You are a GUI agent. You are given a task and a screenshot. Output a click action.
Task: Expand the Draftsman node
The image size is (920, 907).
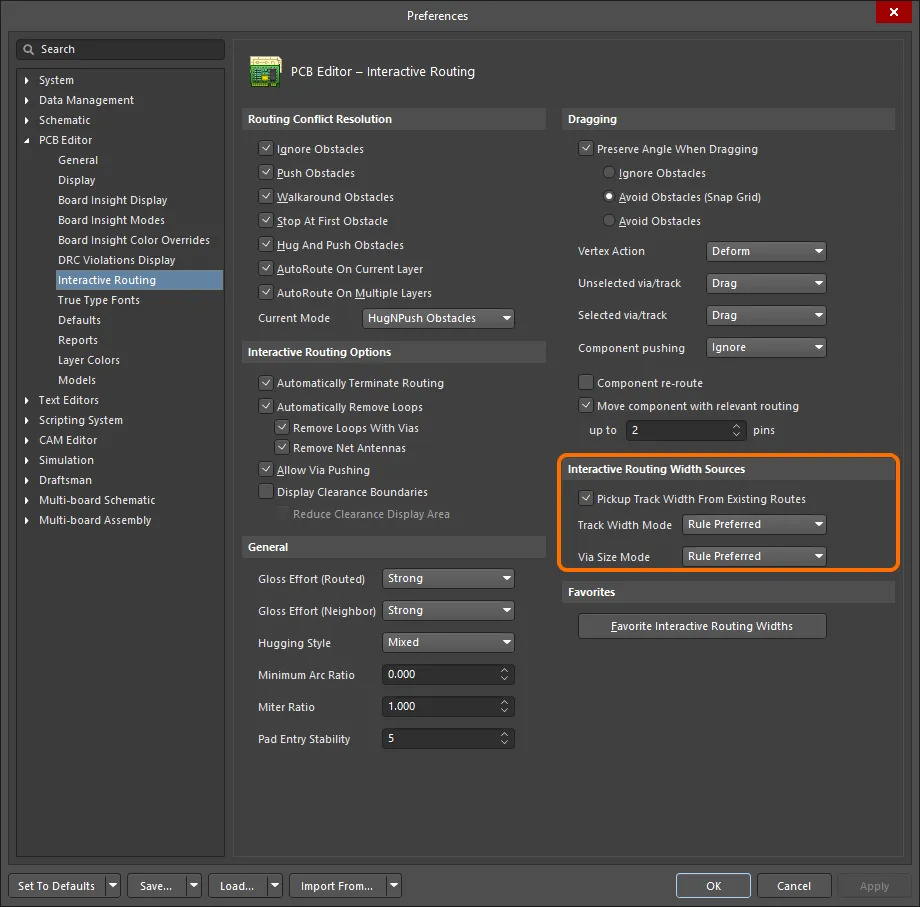pos(26,480)
